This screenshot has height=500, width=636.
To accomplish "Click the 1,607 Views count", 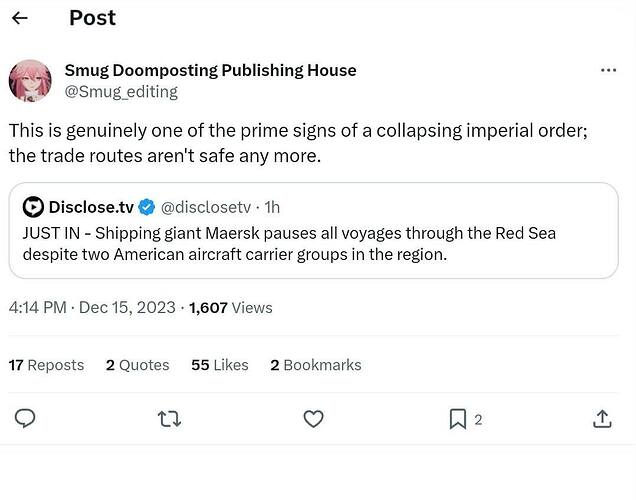I will pos(230,308).
